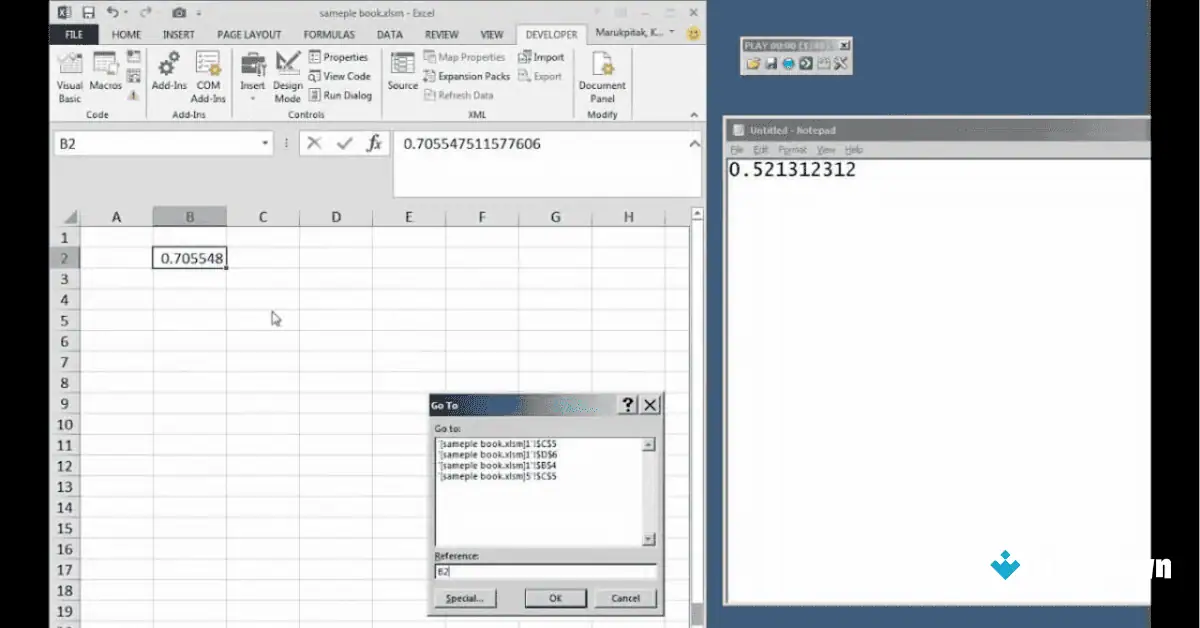Expand the formula bar with its chevron
The image size is (1200, 628).
pos(694,143)
